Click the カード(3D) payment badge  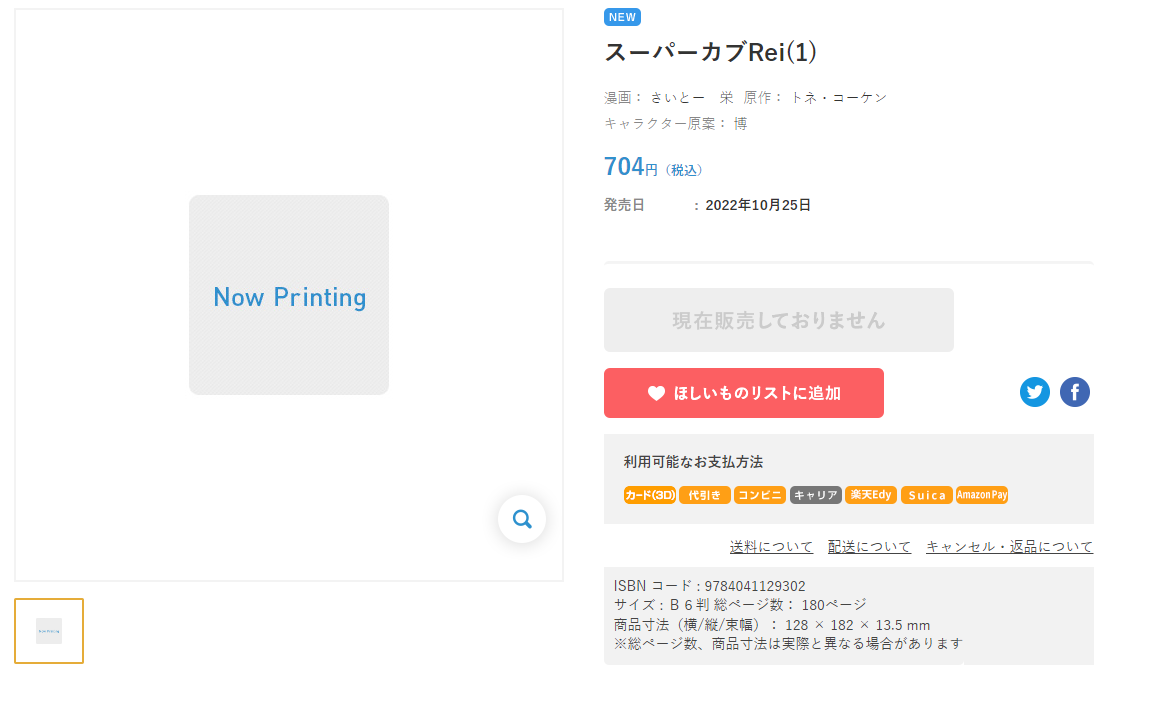point(650,495)
